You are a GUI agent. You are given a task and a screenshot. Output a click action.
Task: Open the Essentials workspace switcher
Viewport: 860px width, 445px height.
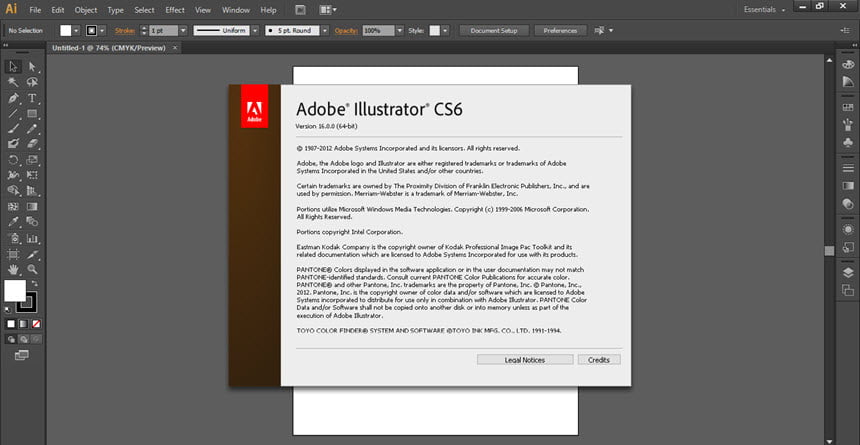coord(765,10)
